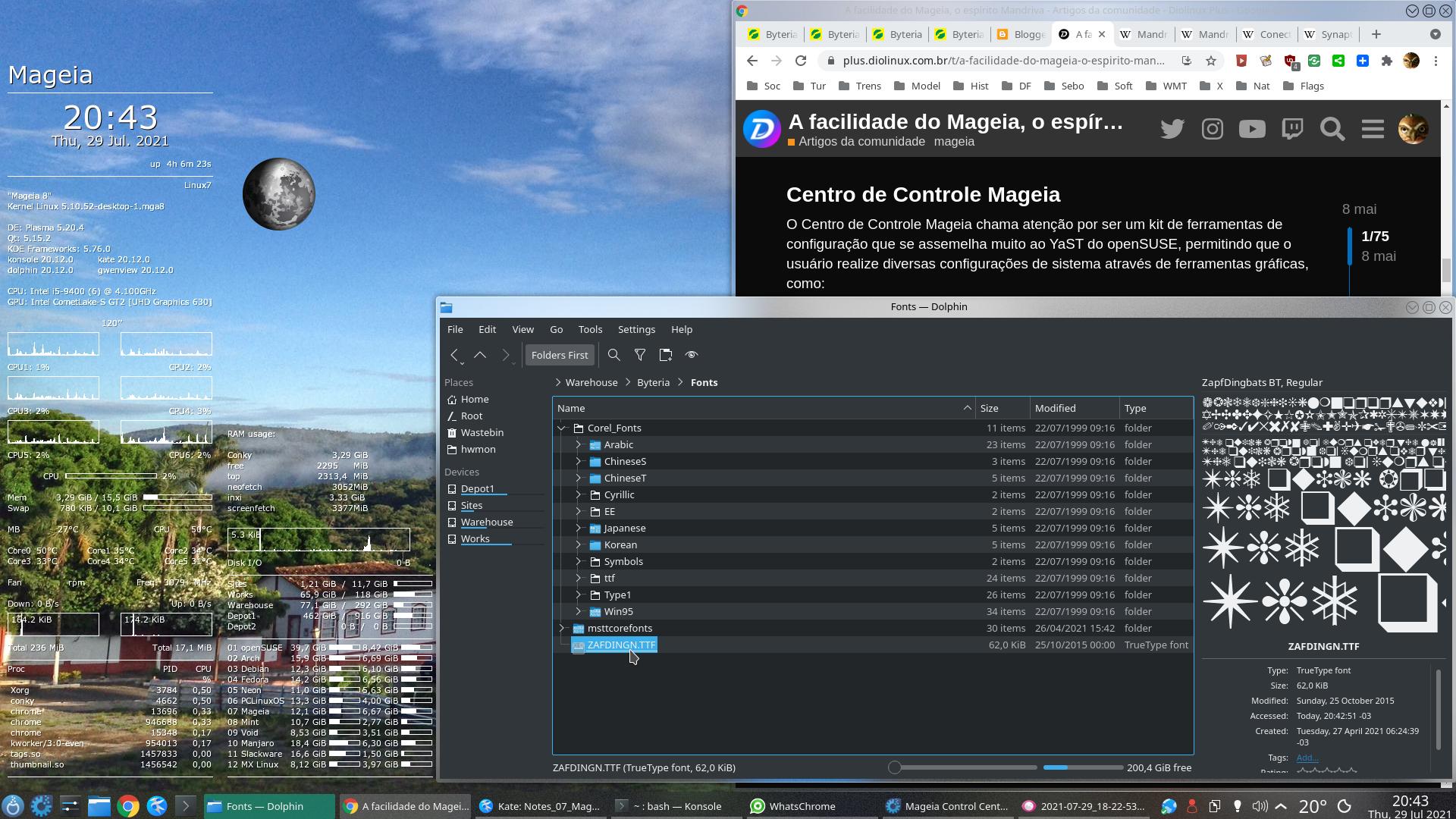This screenshot has width=1456, height=819.
Task: Open Chrome's three-dot menu
Action: click(x=1436, y=61)
